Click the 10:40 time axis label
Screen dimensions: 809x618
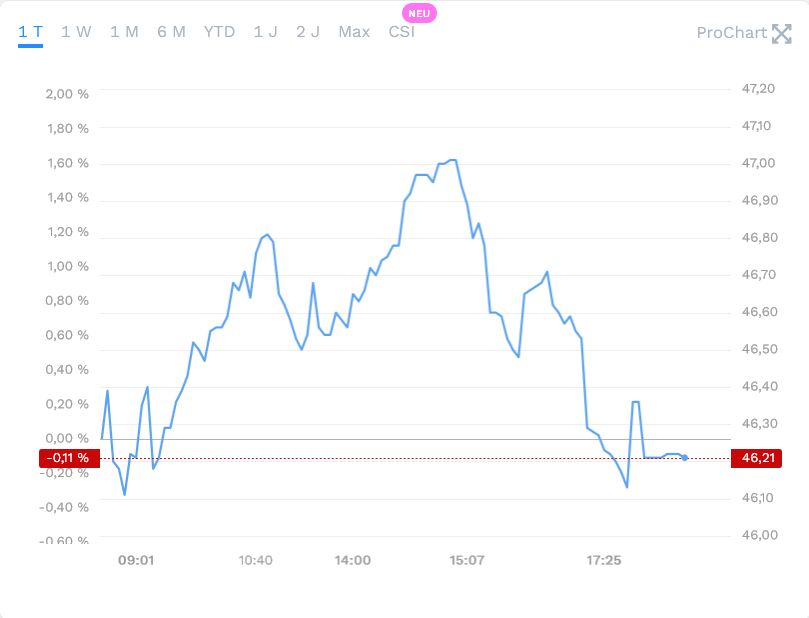click(x=256, y=560)
